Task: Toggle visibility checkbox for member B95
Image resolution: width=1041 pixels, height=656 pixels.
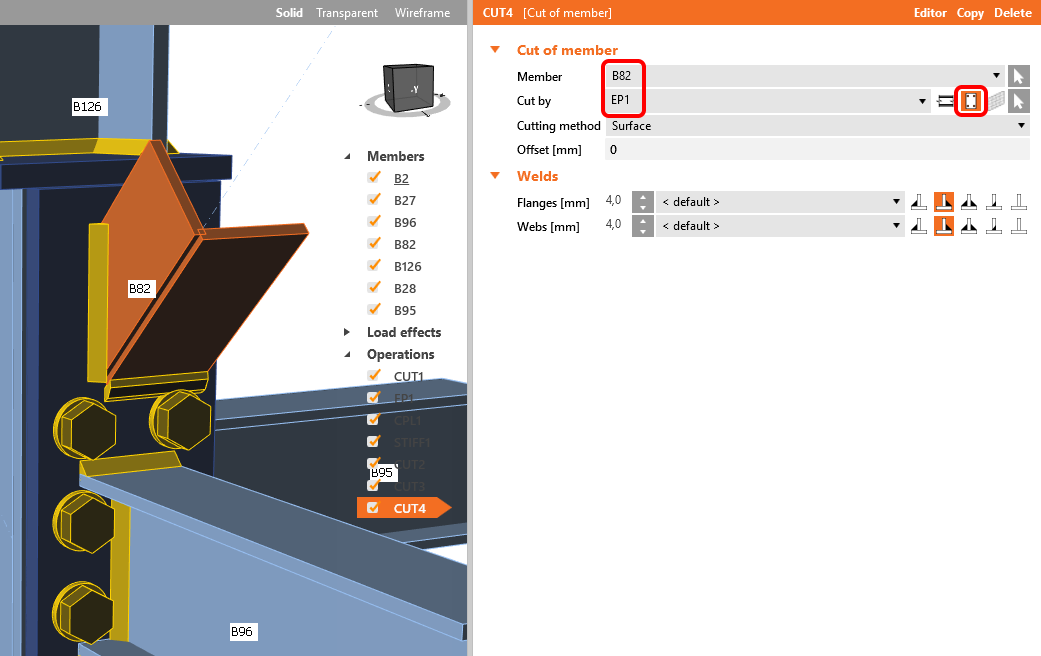Action: click(374, 309)
